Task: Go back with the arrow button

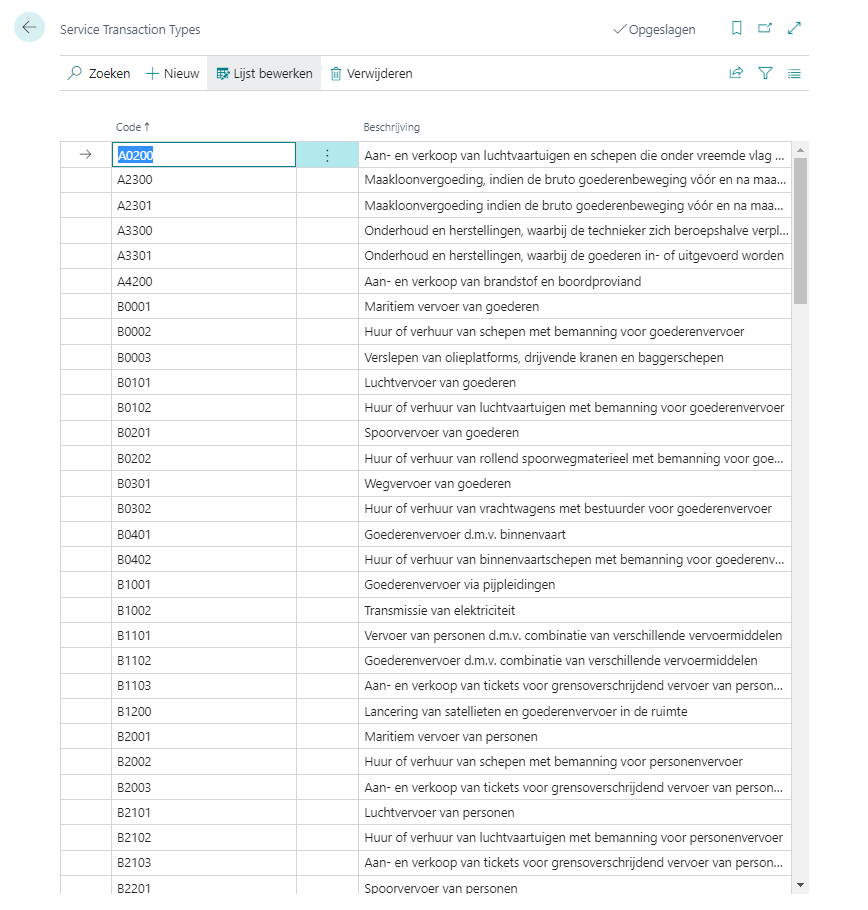Action: [x=29, y=27]
